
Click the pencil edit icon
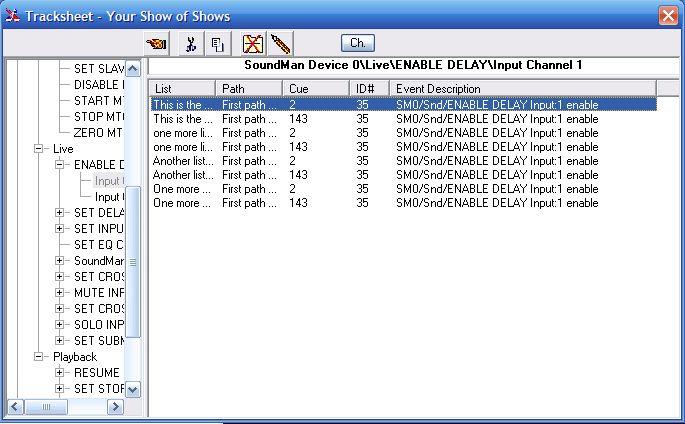pos(280,44)
